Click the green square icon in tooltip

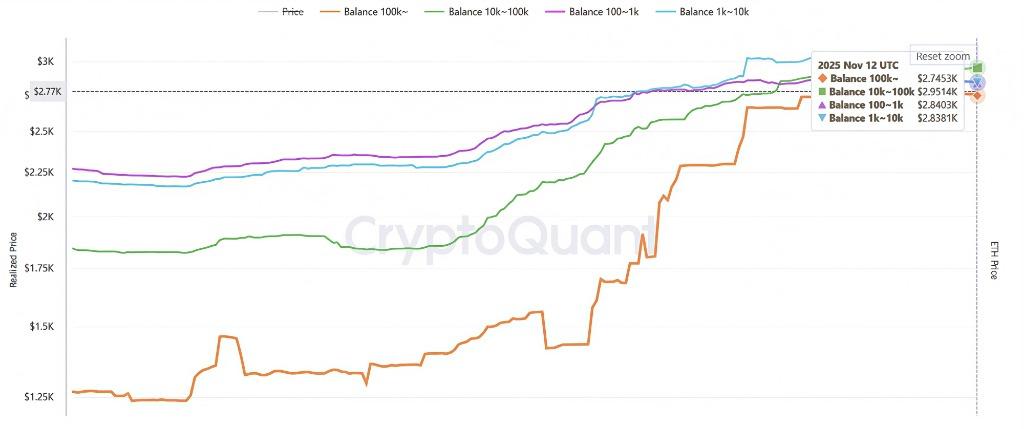point(823,91)
